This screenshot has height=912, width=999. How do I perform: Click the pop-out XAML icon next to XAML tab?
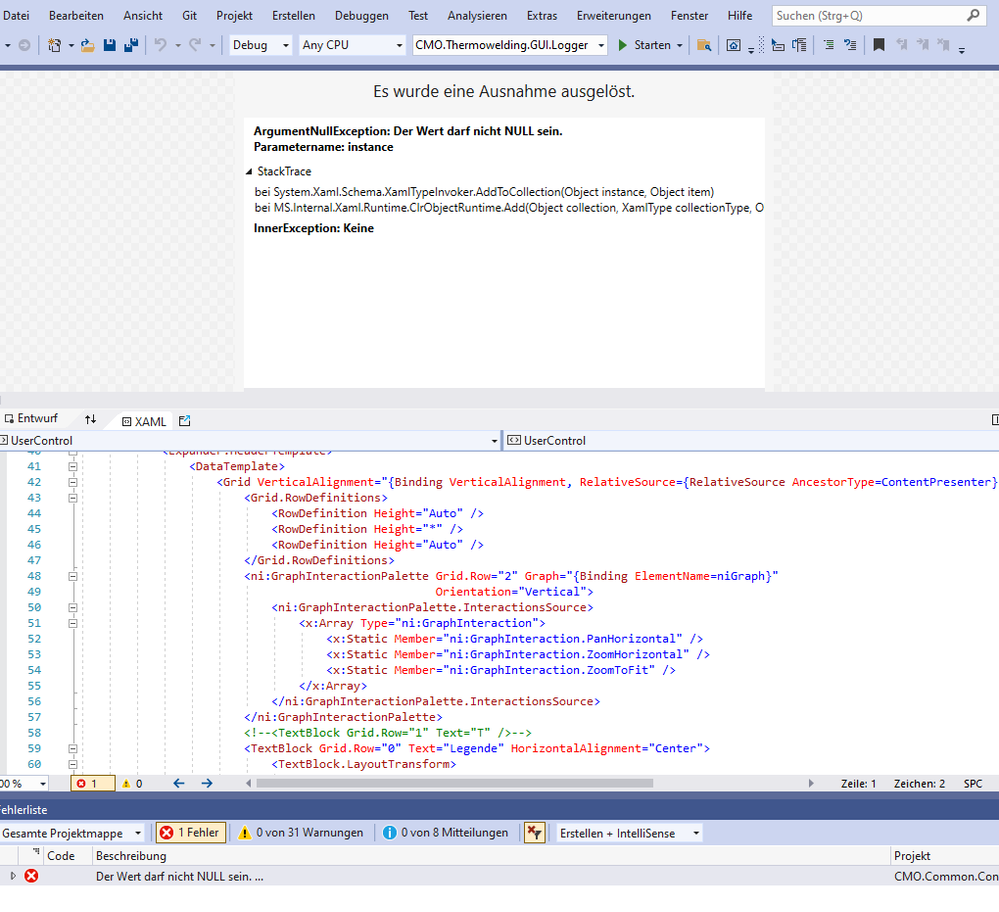[185, 421]
